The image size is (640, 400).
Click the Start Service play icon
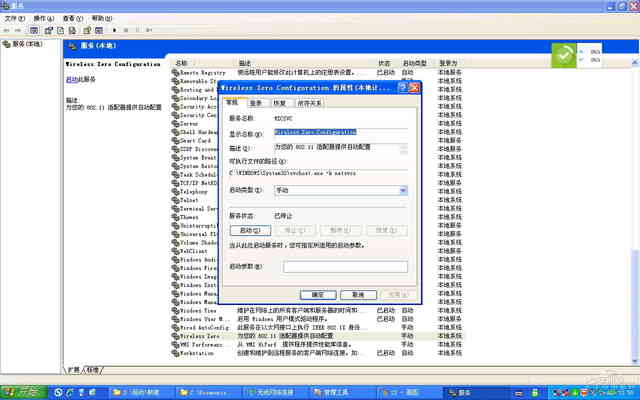coord(114,30)
